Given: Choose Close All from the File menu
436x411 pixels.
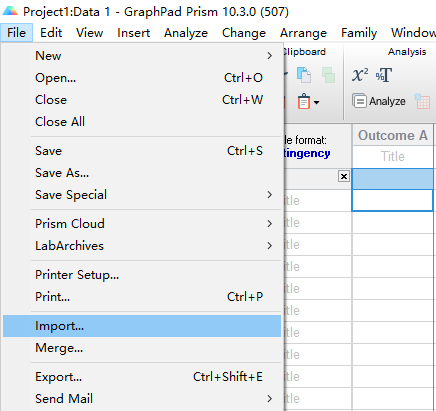Looking at the screenshot, I should (142, 122).
